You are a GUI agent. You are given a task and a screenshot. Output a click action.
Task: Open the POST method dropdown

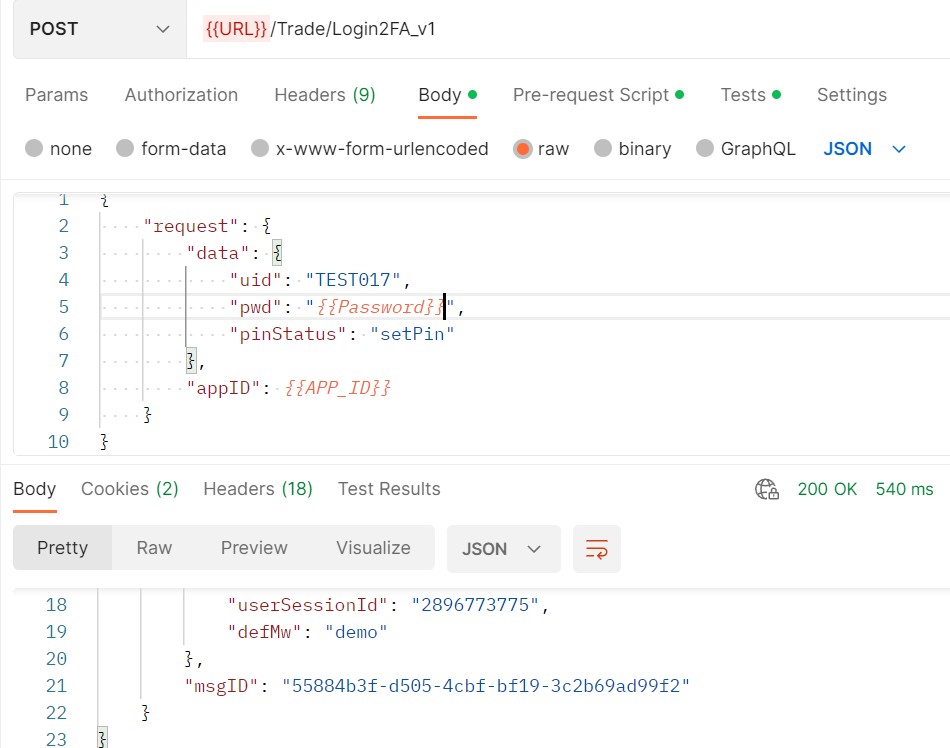point(100,29)
